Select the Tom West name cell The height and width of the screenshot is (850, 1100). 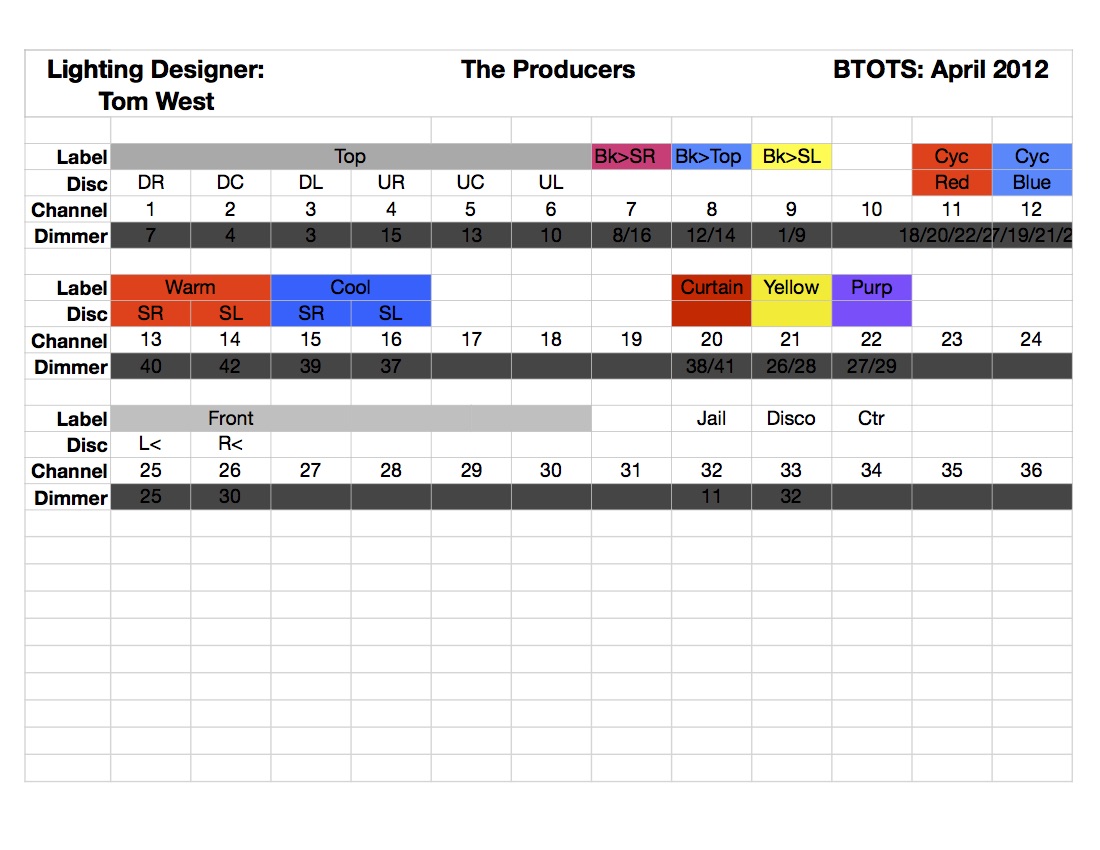point(156,101)
